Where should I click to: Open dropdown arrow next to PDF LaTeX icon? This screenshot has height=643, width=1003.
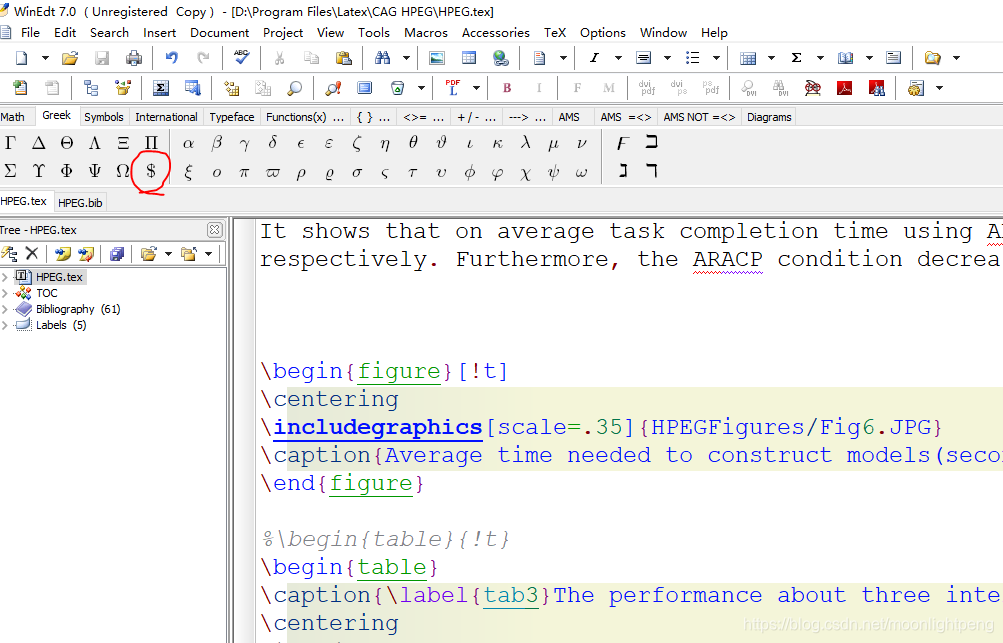(x=477, y=88)
